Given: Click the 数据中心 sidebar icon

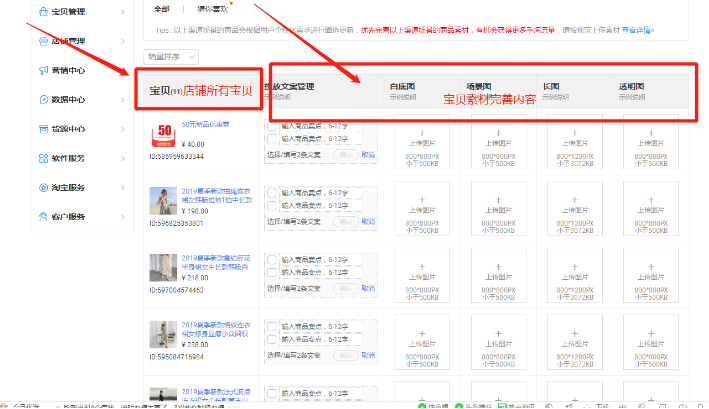Looking at the screenshot, I should click(42, 99).
